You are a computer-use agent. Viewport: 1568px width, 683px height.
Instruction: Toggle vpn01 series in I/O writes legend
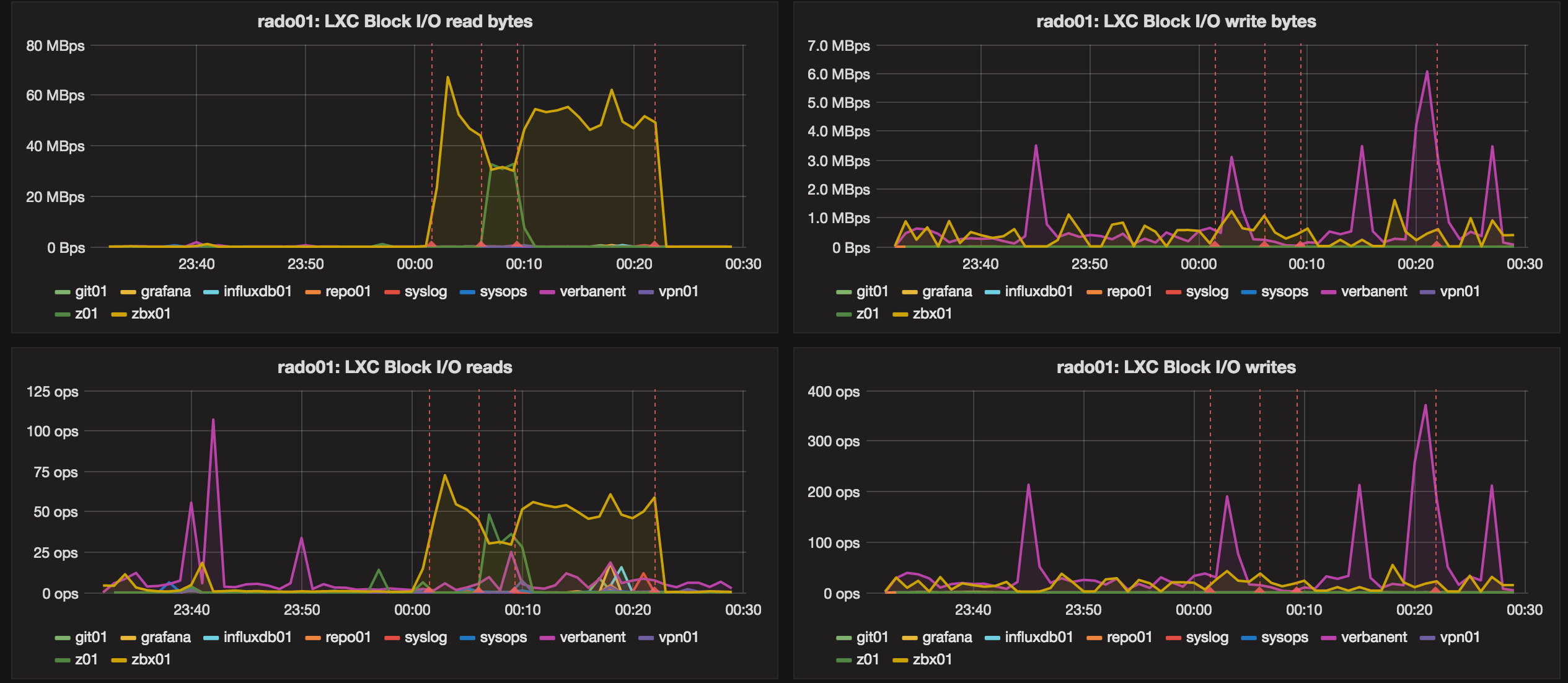click(x=1460, y=637)
